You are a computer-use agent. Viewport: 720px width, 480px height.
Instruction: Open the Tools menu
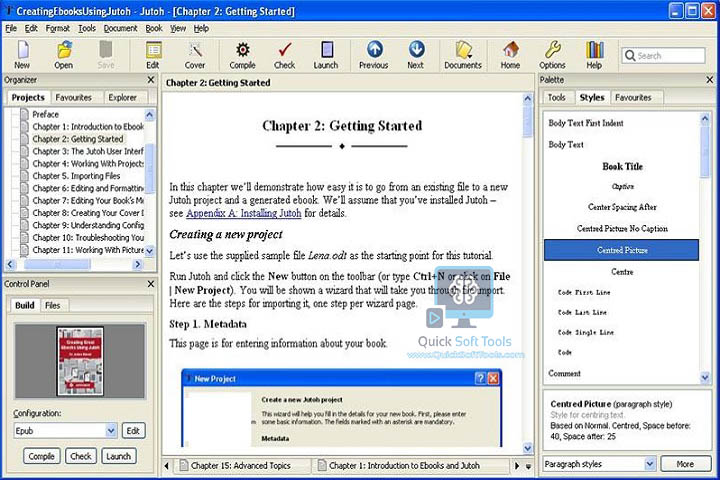pos(87,28)
